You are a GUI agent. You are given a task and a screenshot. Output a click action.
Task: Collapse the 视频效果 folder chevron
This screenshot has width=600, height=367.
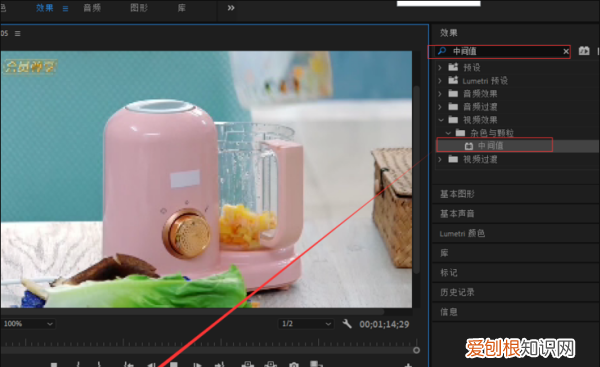(441, 120)
